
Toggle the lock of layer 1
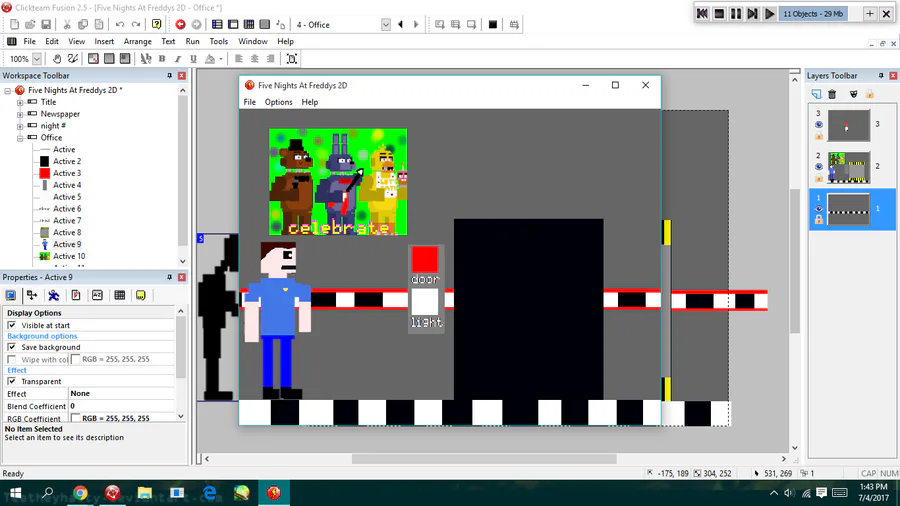[818, 220]
